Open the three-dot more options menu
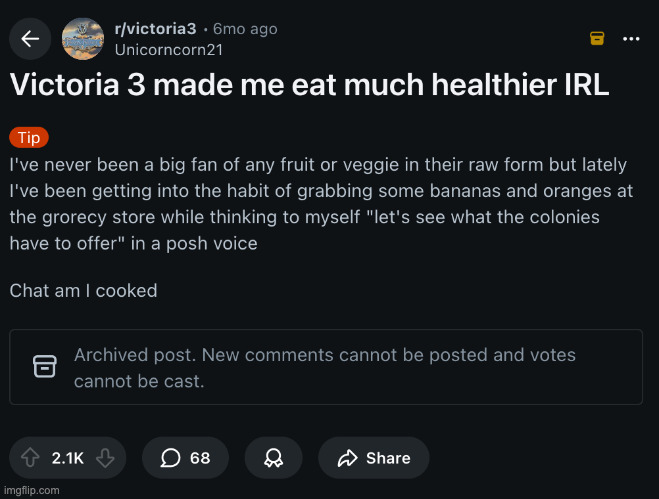 (631, 38)
